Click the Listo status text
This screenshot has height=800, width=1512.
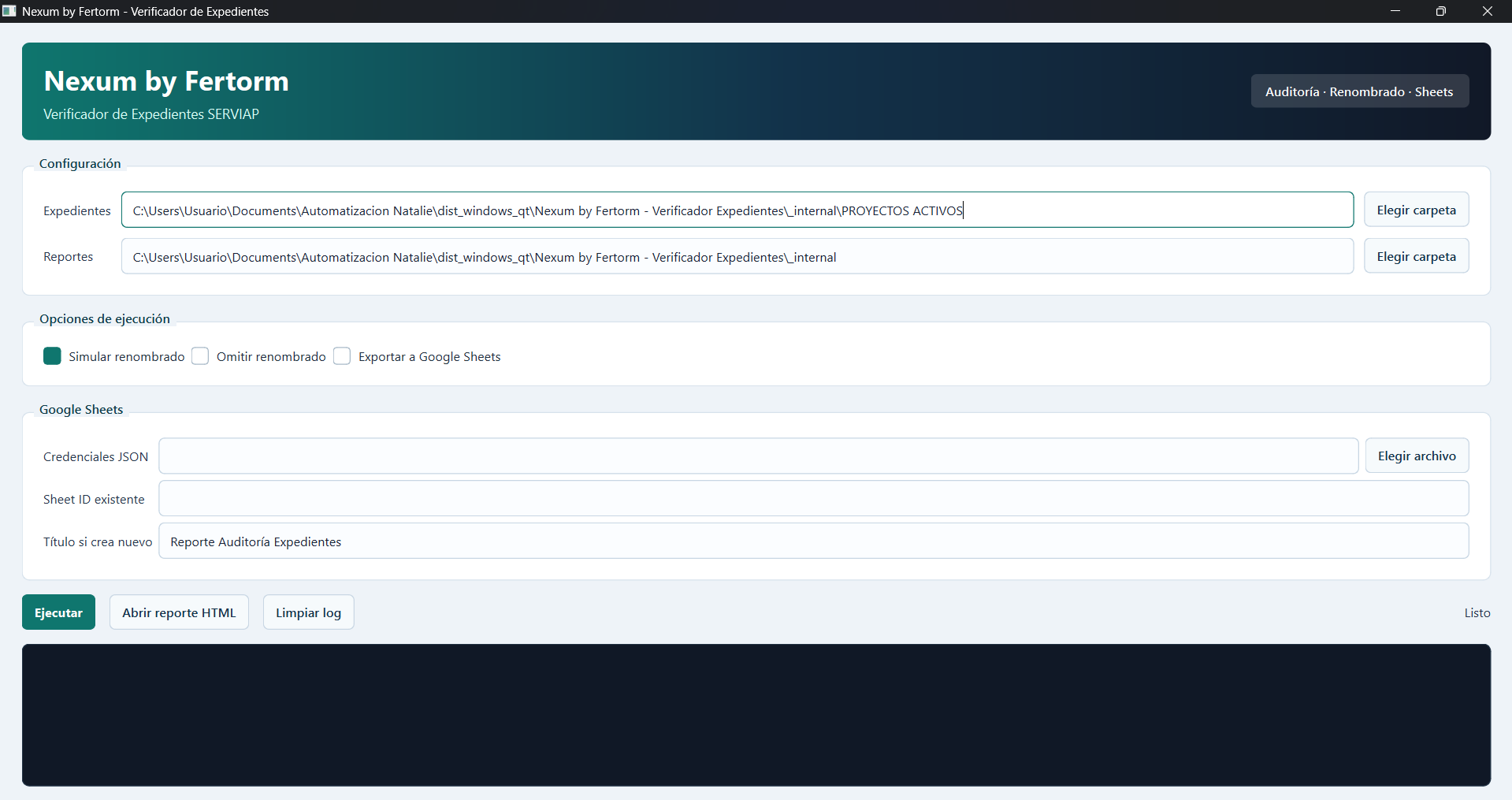click(x=1477, y=613)
